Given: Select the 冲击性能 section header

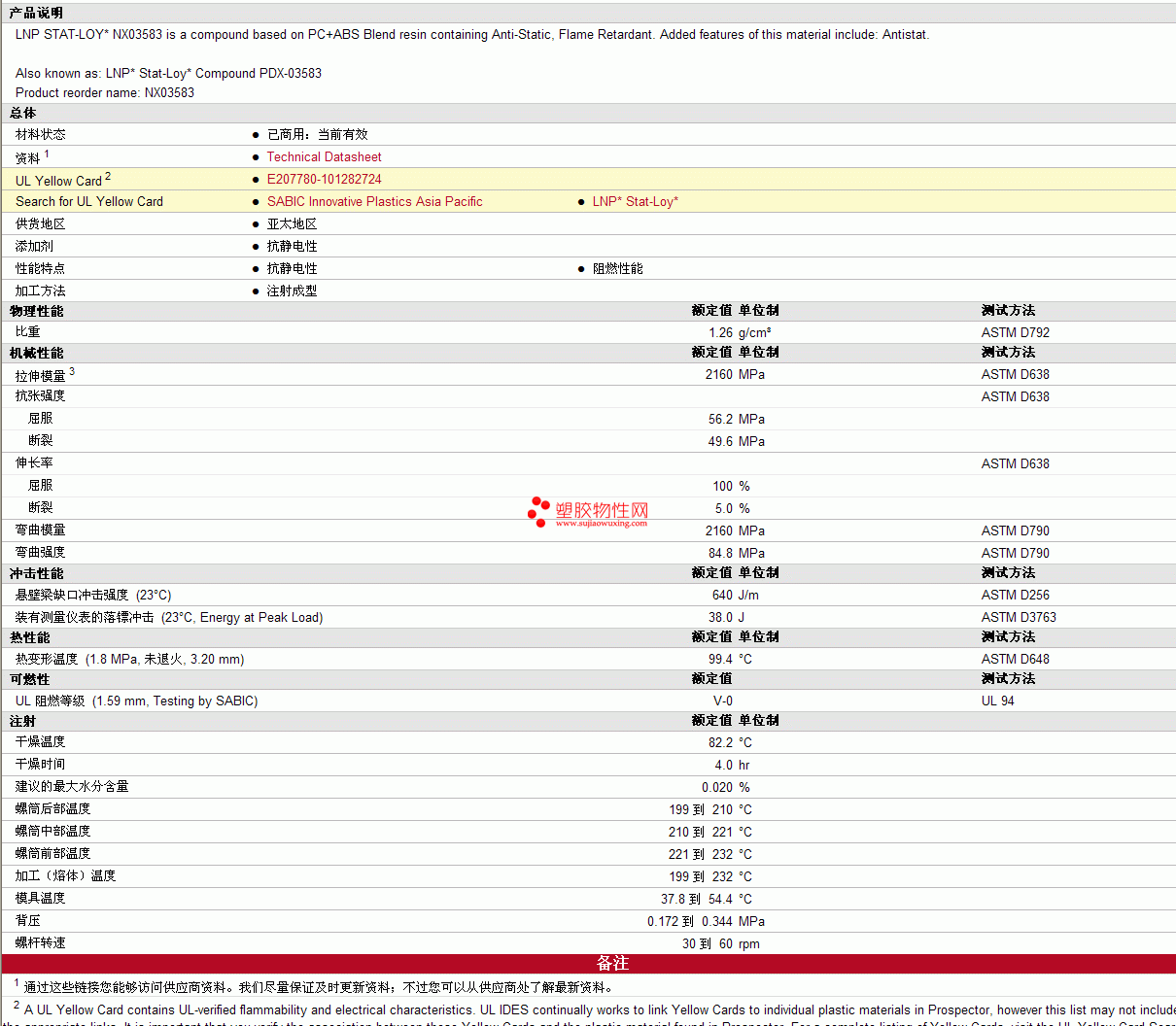Looking at the screenshot, I should [x=36, y=573].
